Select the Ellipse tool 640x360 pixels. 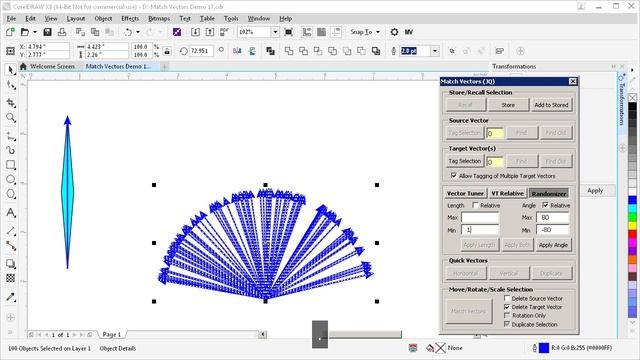(x=11, y=180)
